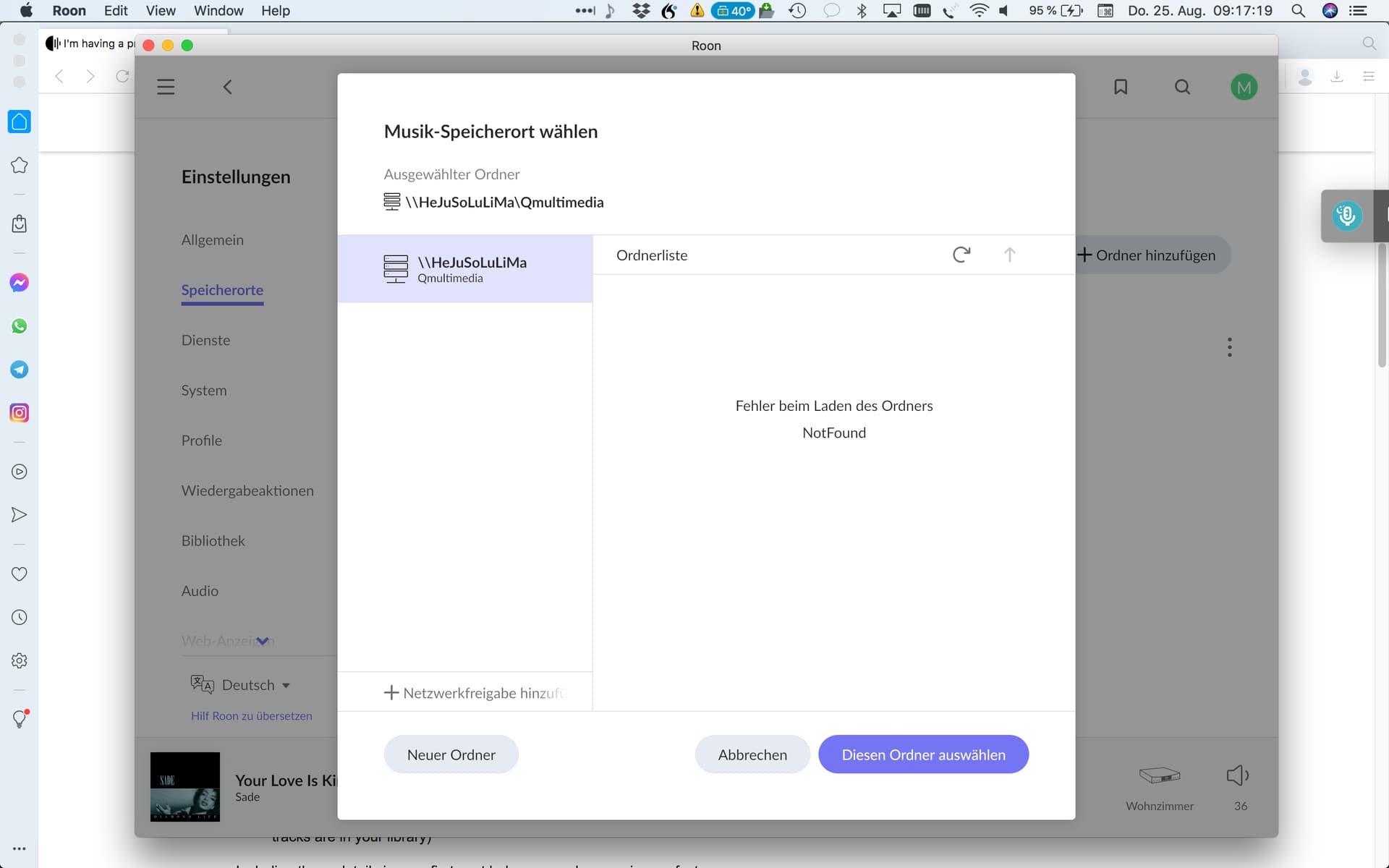
Task: Open Roon search magnifier
Action: [1182, 87]
